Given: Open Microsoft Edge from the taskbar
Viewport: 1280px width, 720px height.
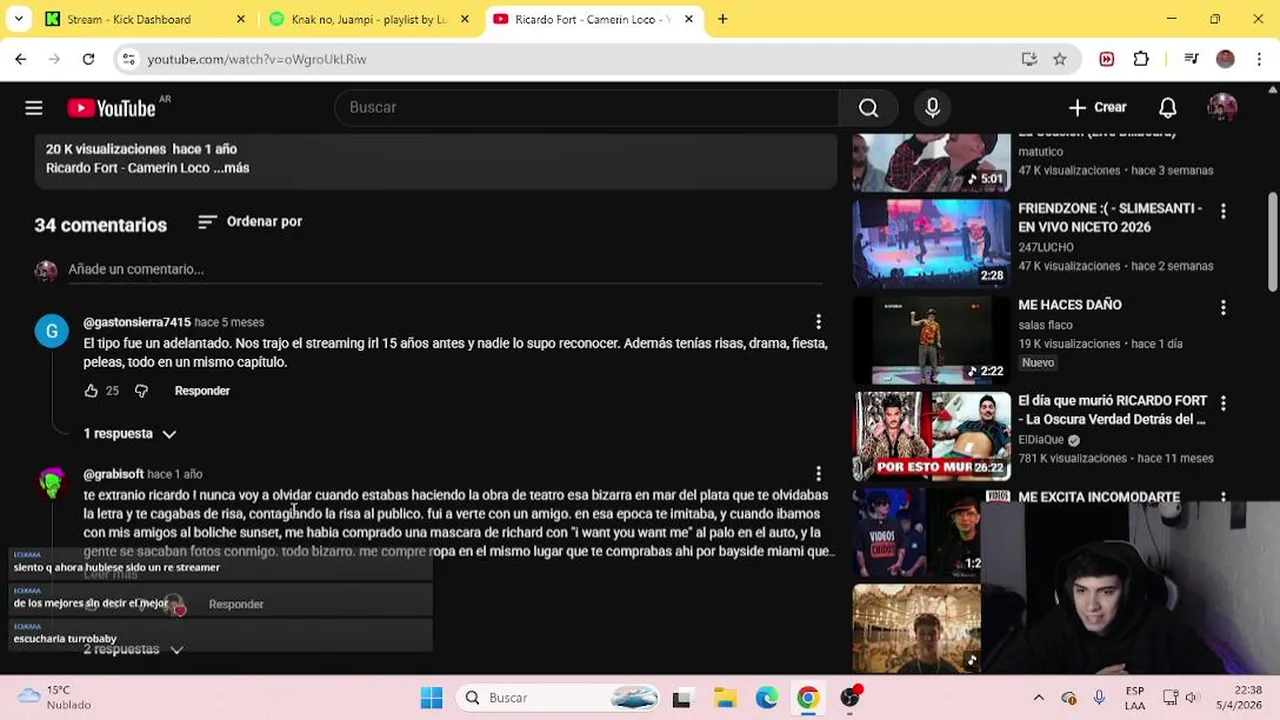Looking at the screenshot, I should click(x=767, y=698).
